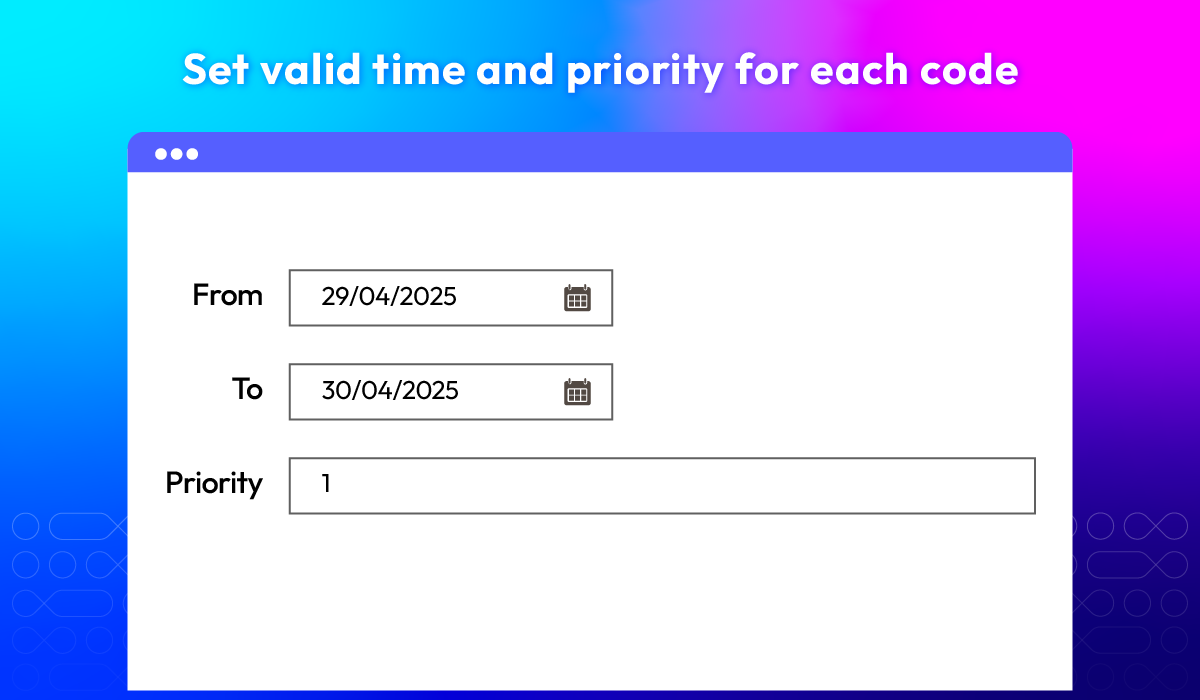Screen dimensions: 1200x700
Task: Click into the Priority input field
Action: 660,486
